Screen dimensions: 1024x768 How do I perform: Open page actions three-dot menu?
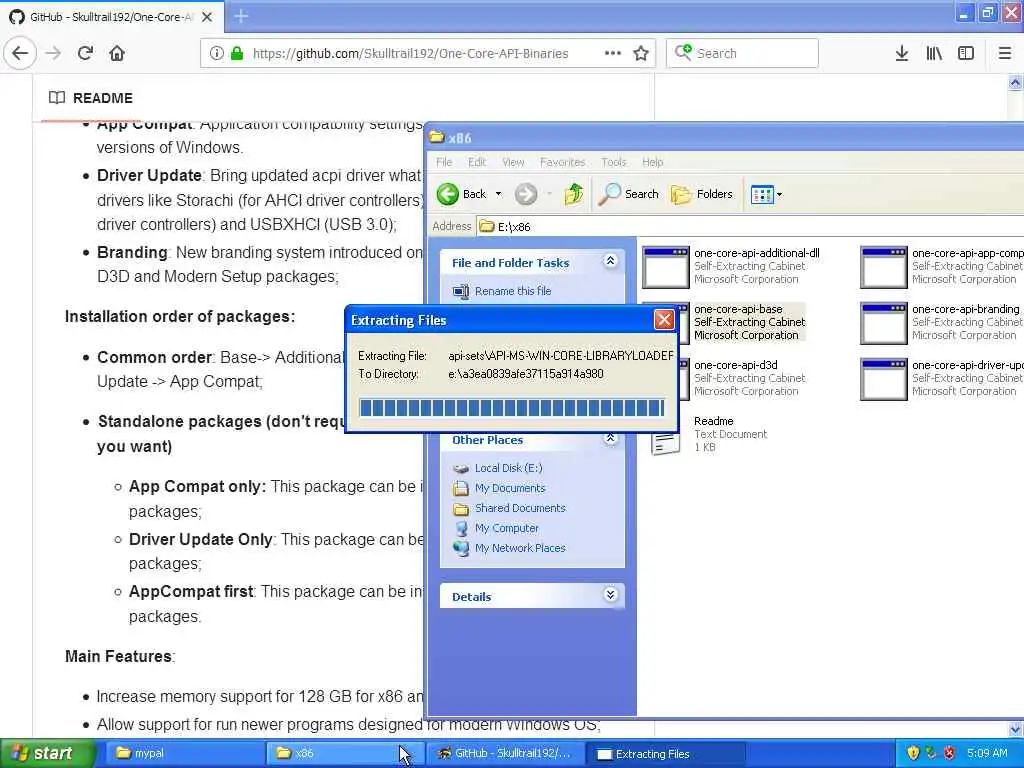pyautogui.click(x=613, y=53)
